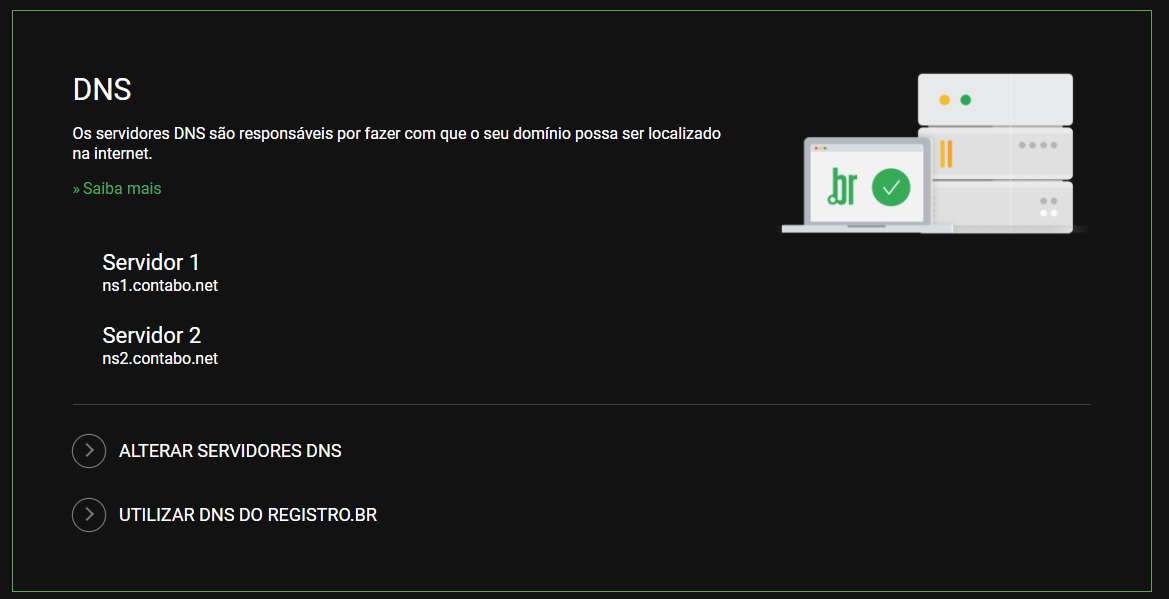The height and width of the screenshot is (599, 1169).
Task: Click the dots cluster on bottom server unit
Action: tap(1048, 207)
